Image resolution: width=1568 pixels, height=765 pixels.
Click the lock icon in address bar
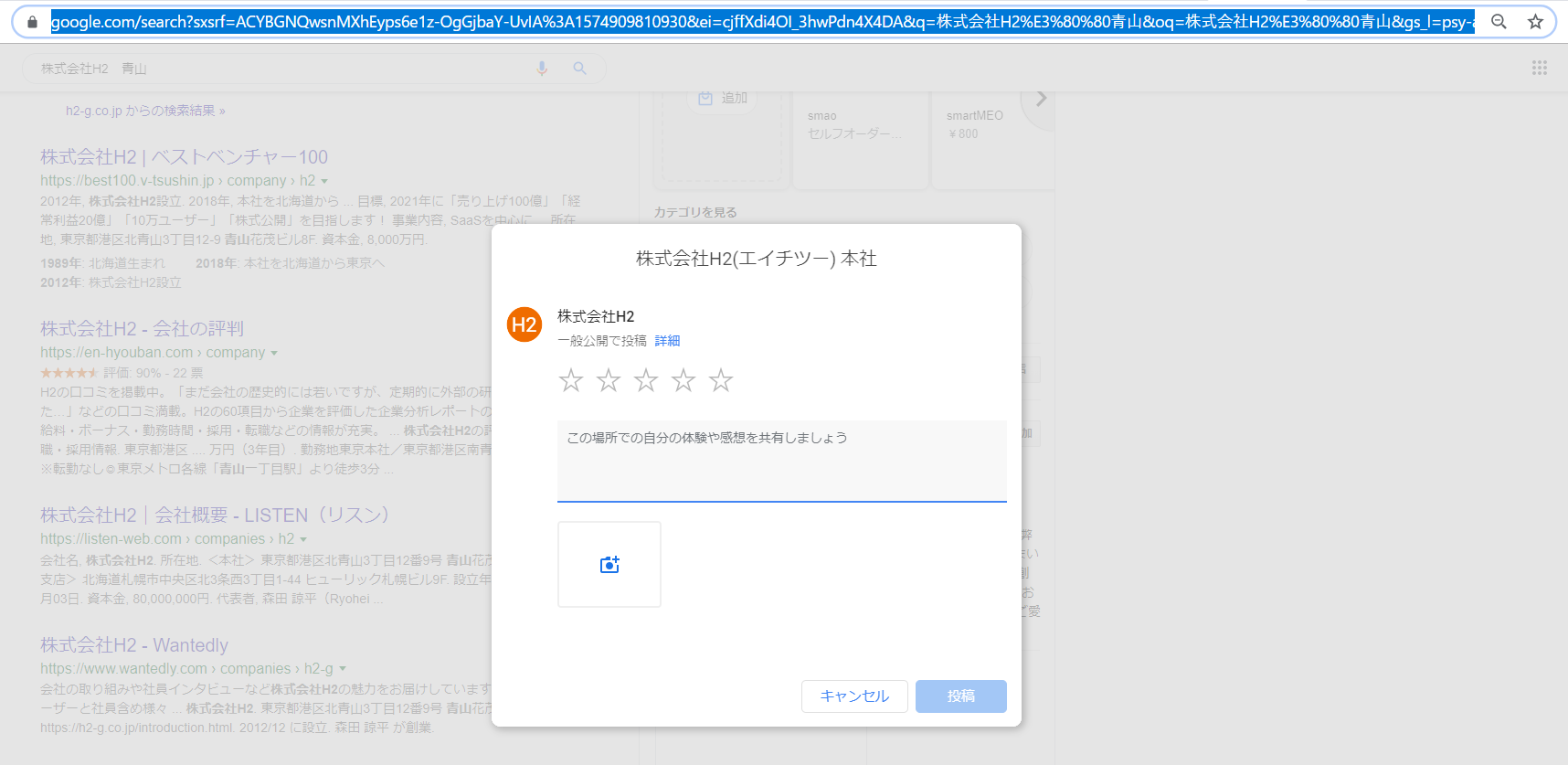click(33, 22)
